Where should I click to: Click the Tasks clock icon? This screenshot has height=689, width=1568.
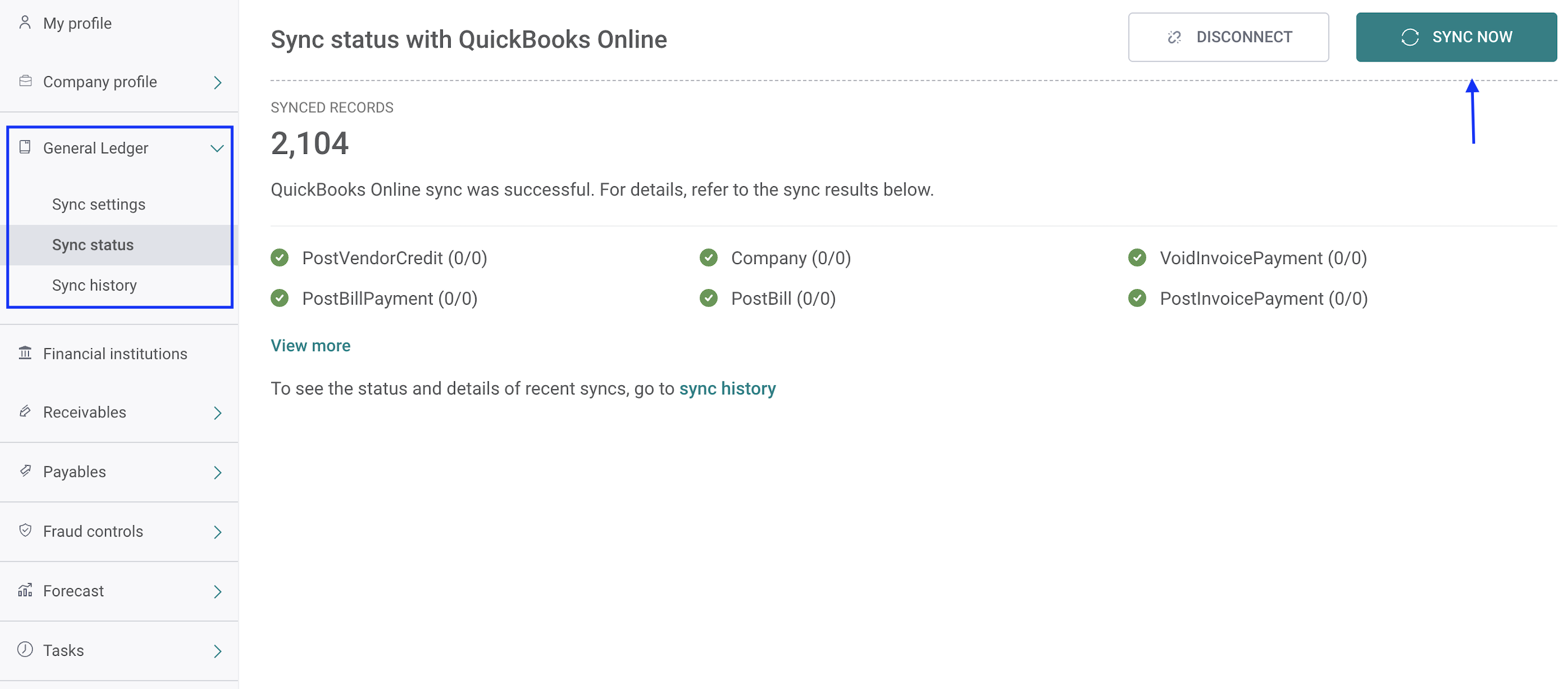(x=25, y=649)
